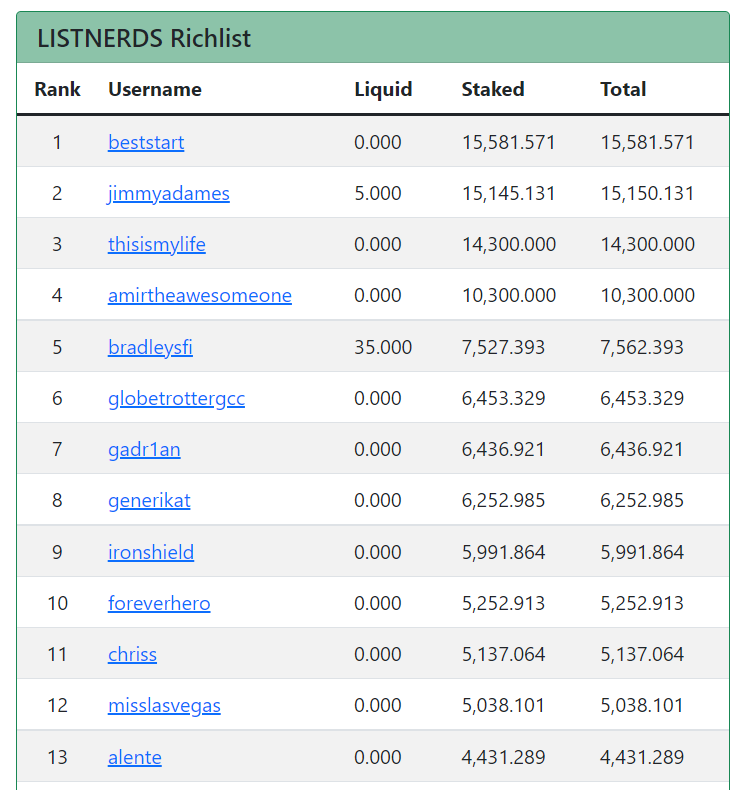Select ironshield total 5,991.864
This screenshot has height=790, width=741.
[x=642, y=553]
